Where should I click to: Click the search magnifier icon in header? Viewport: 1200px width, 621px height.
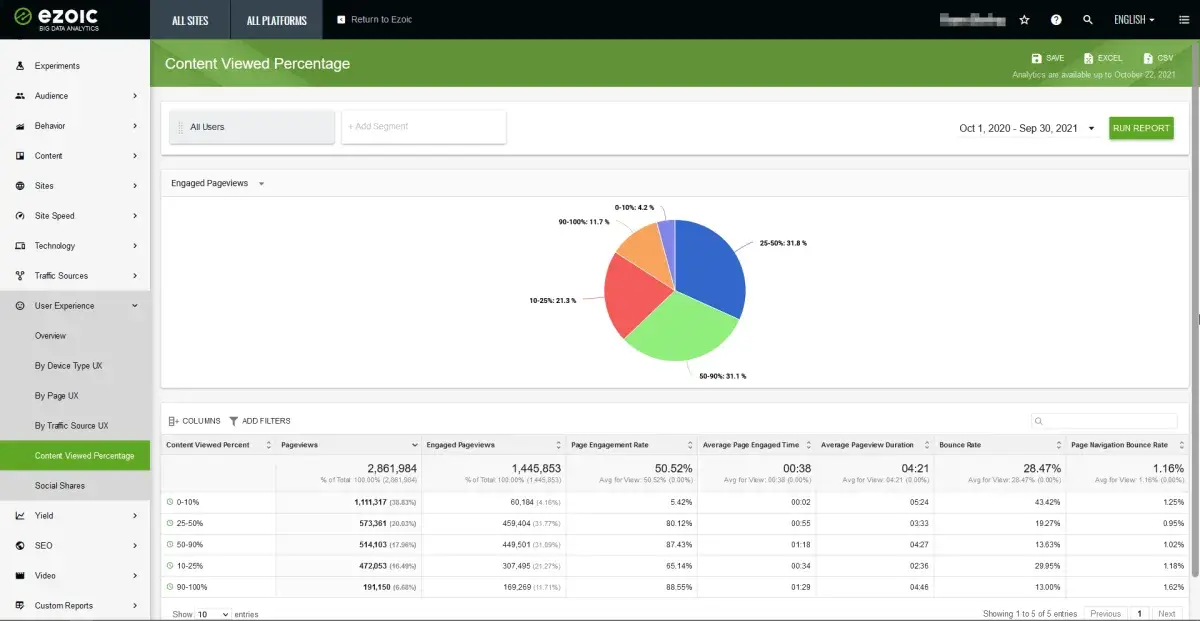(1088, 20)
